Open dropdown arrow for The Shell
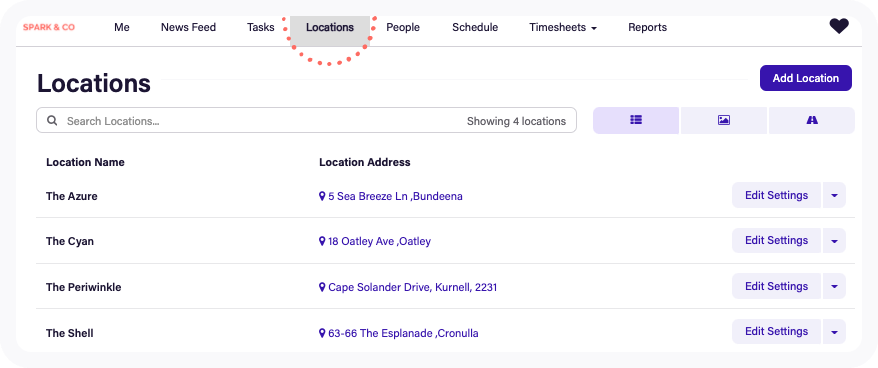Viewport: 878px width, 368px height. 834,332
